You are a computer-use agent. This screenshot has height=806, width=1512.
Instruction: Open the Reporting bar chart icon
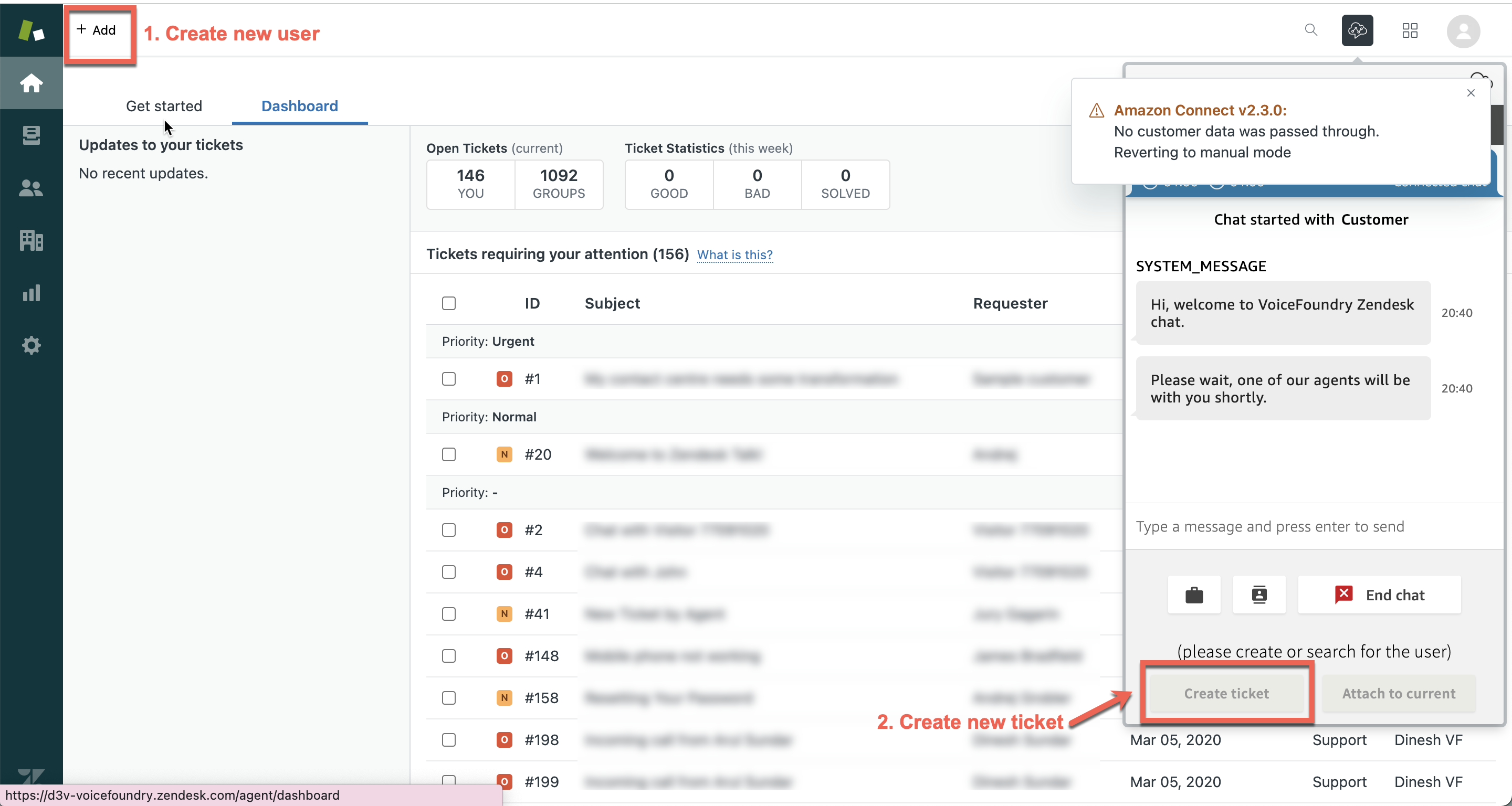click(31, 292)
